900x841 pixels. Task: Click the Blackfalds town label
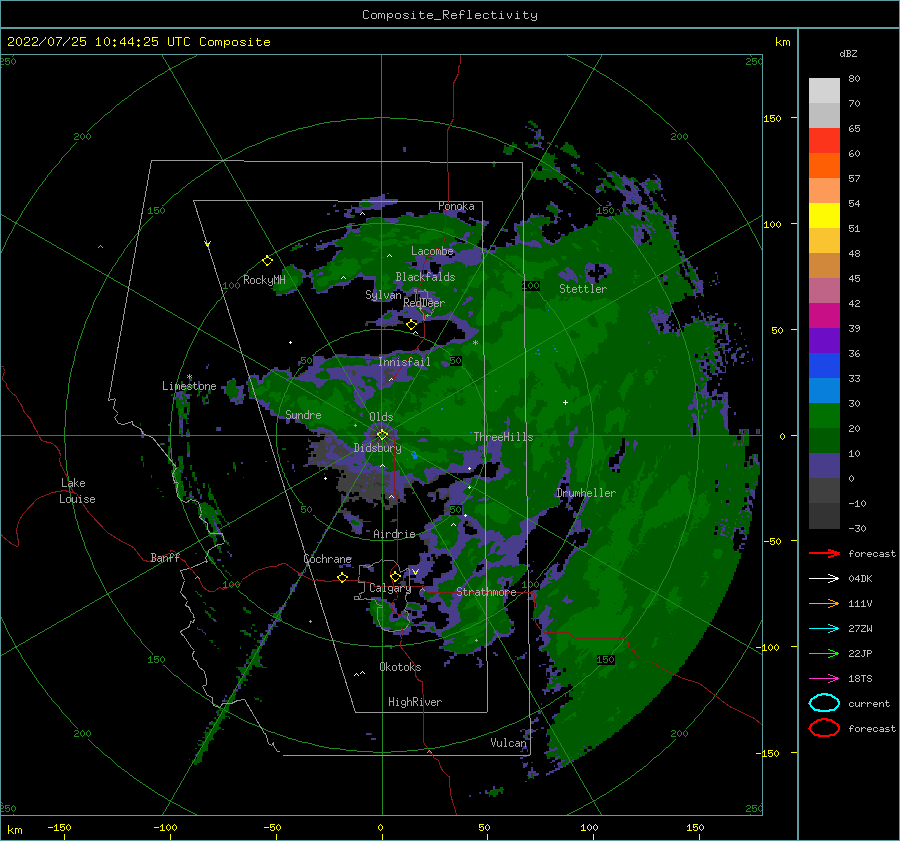coord(425,277)
